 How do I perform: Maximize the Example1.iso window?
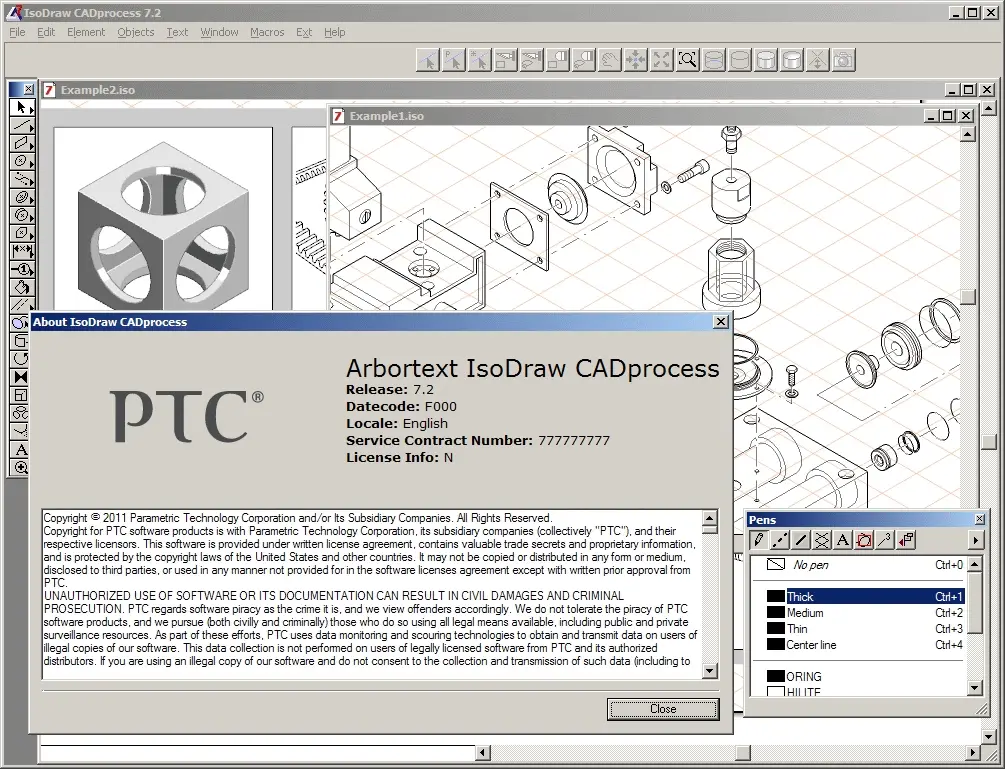(x=947, y=116)
